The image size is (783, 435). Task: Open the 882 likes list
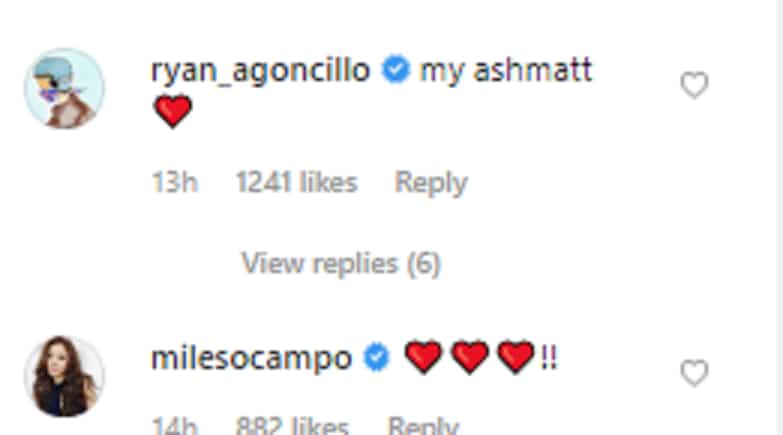pyautogui.click(x=292, y=425)
